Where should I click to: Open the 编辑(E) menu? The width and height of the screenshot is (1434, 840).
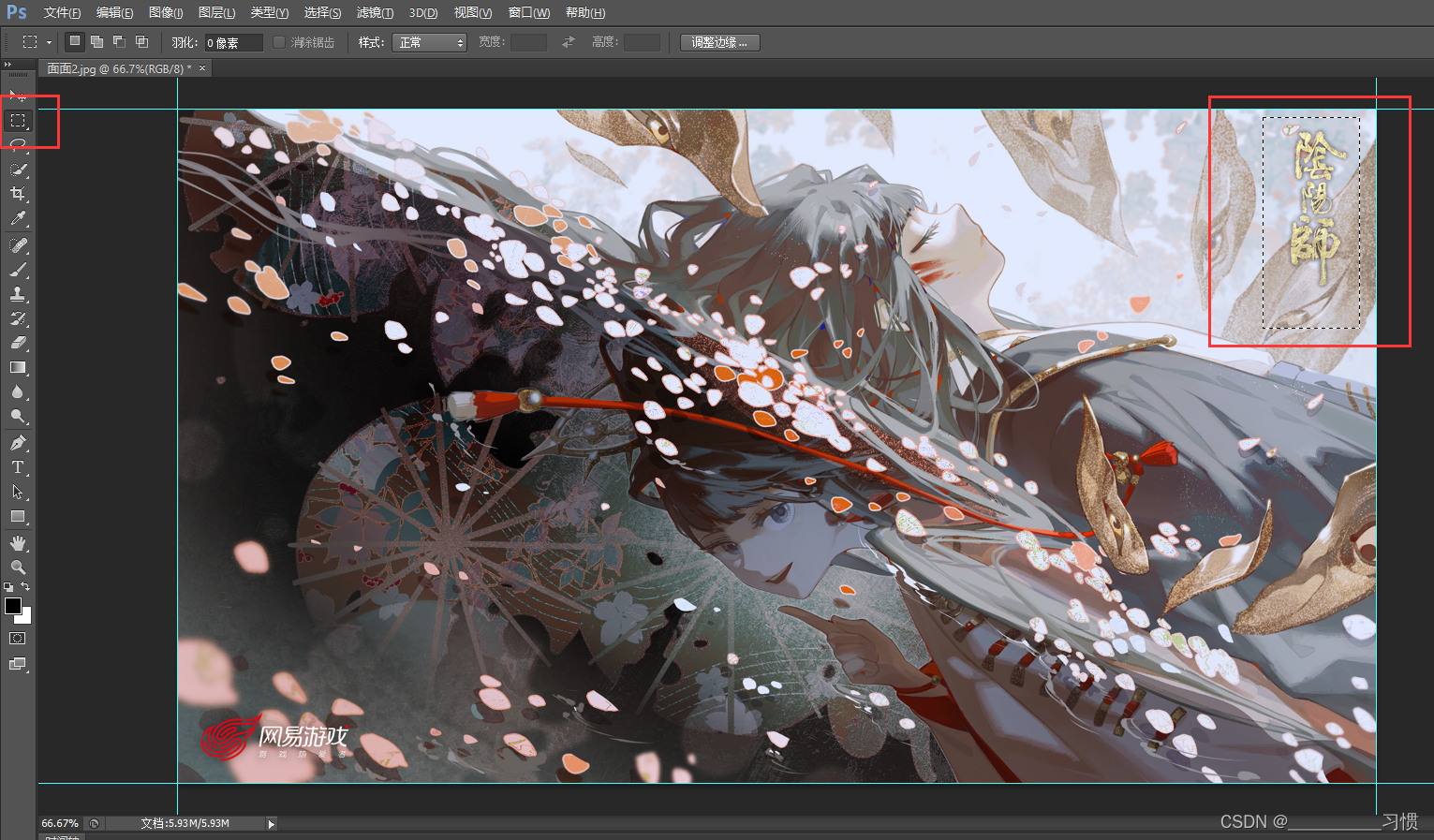(x=114, y=13)
